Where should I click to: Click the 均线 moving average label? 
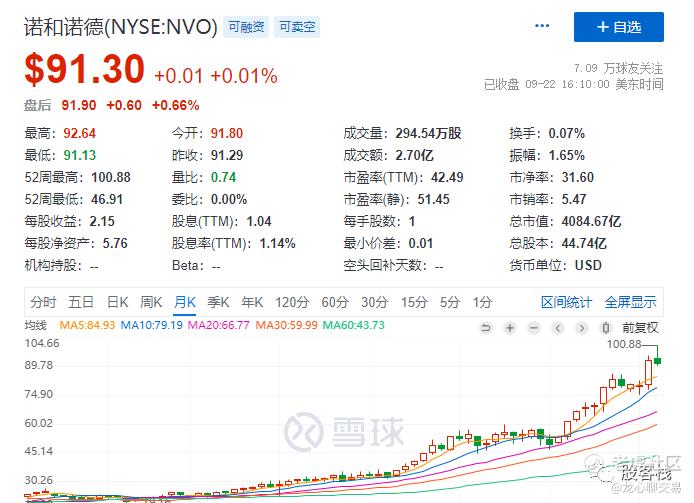pos(35,325)
